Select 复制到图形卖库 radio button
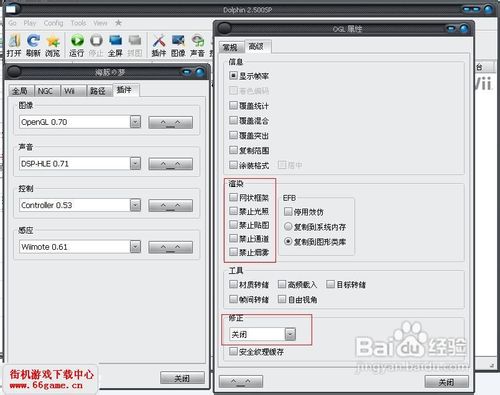Viewport: 500px width, 395px height. tap(288, 241)
